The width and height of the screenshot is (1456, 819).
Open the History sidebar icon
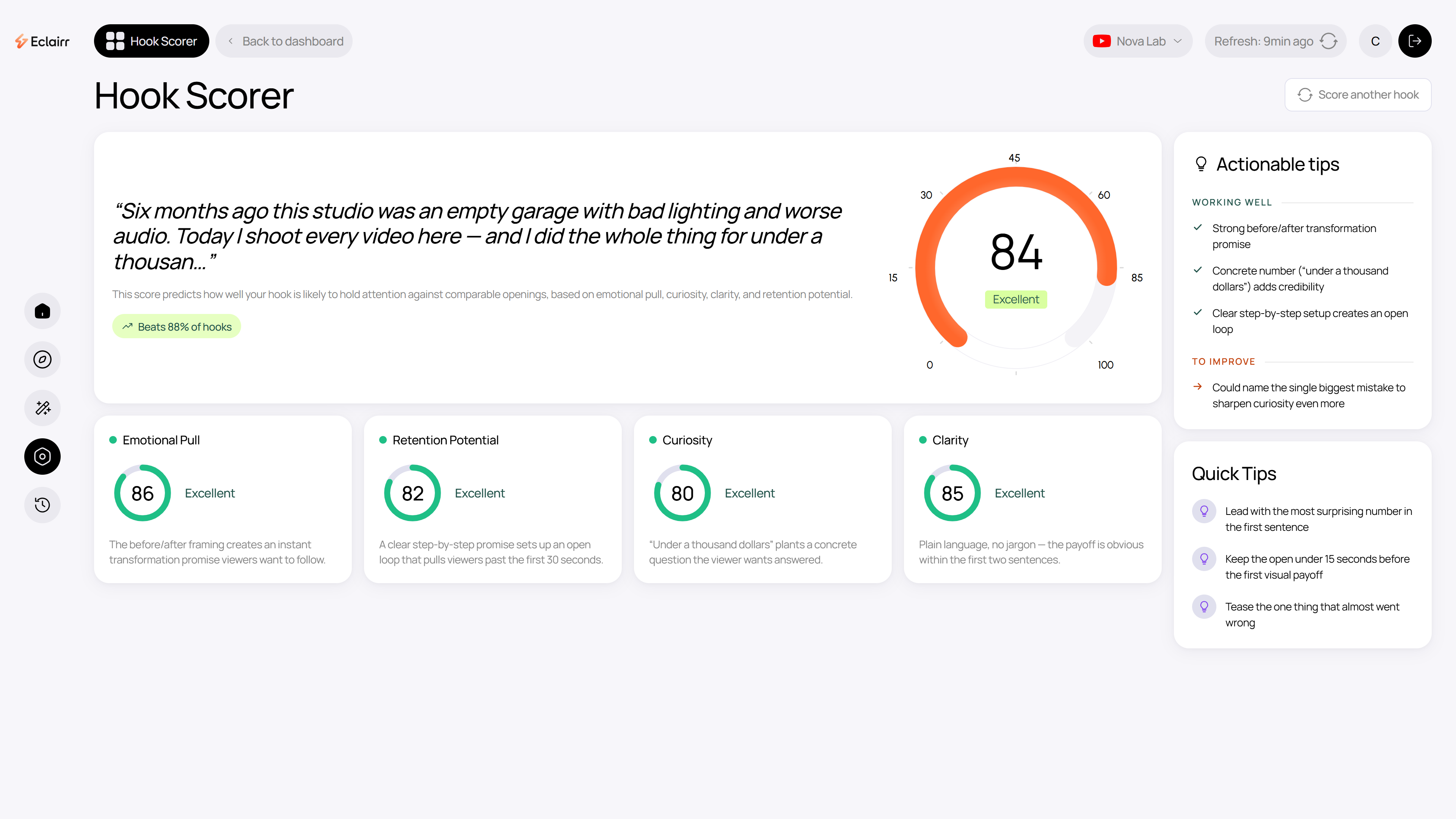pos(42,505)
